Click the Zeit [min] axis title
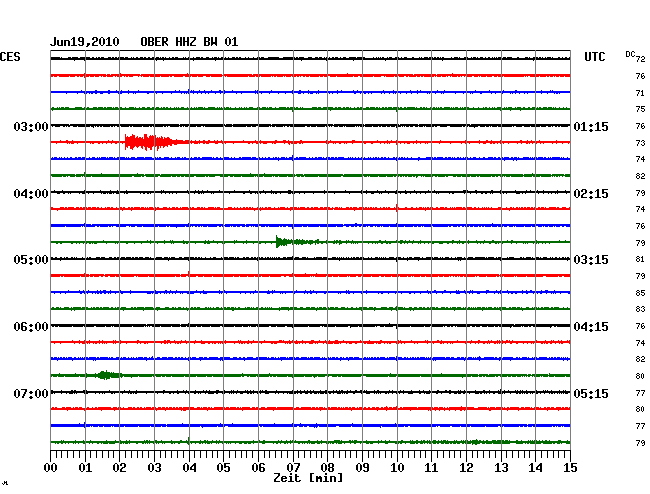This screenshot has height=494, width=650. point(308,478)
